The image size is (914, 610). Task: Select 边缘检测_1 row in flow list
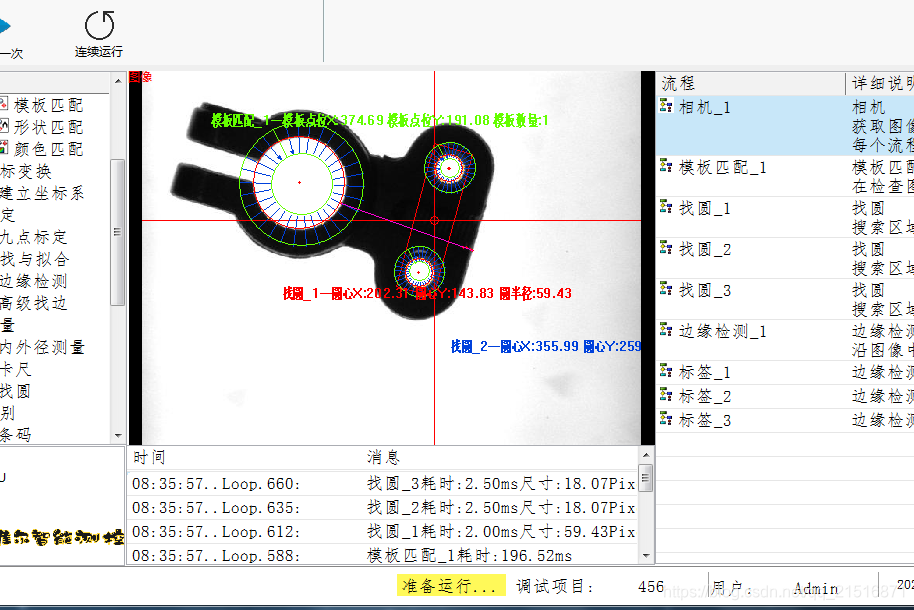tap(785, 339)
